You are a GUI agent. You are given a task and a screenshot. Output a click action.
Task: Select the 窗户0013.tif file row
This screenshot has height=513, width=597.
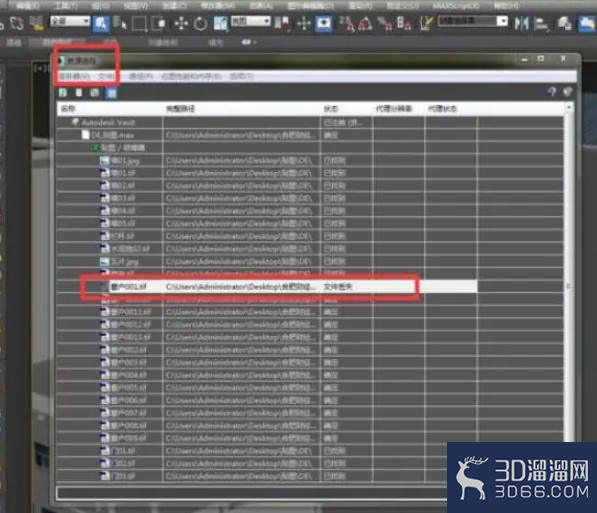click(x=310, y=337)
